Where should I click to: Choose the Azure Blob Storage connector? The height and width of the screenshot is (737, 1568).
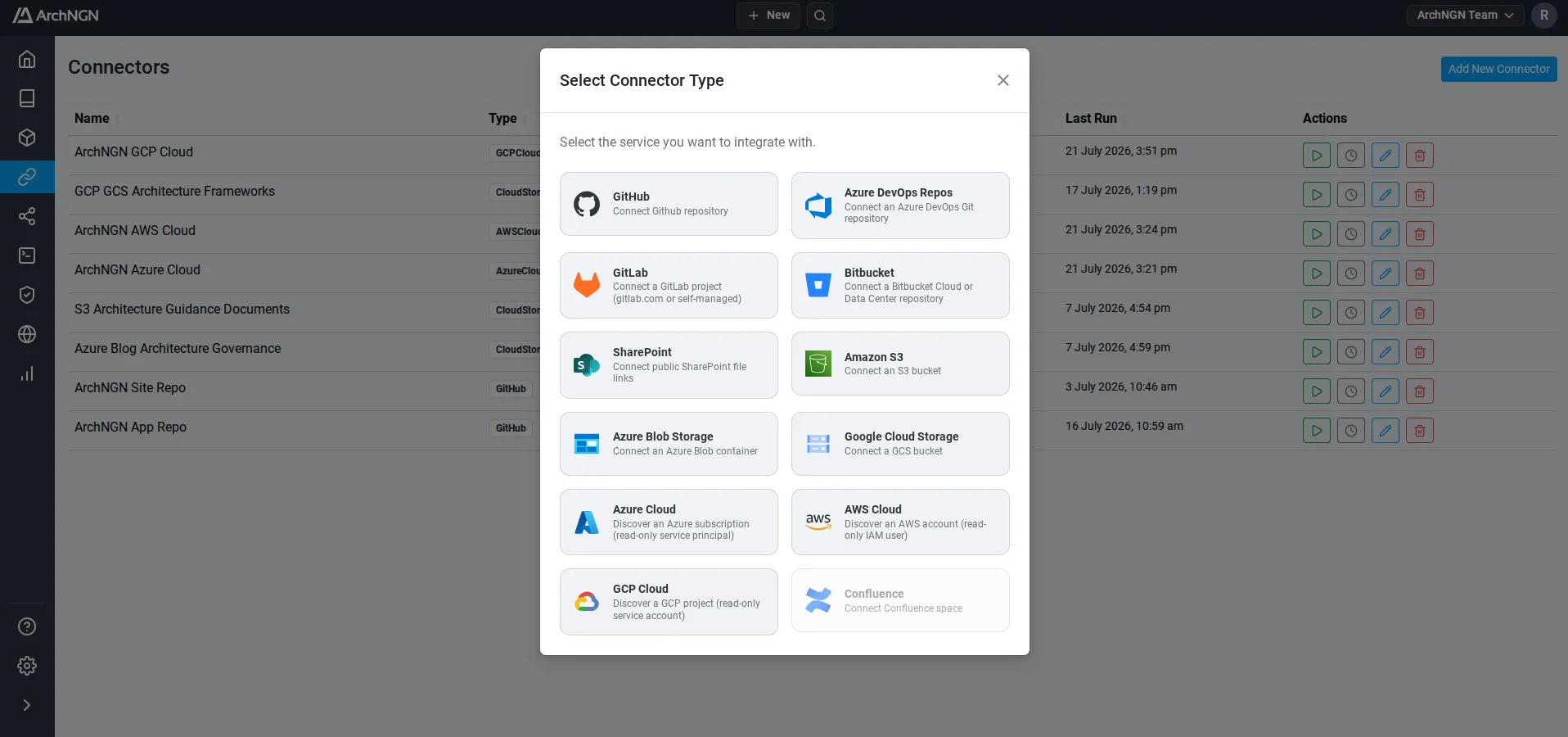click(x=669, y=444)
